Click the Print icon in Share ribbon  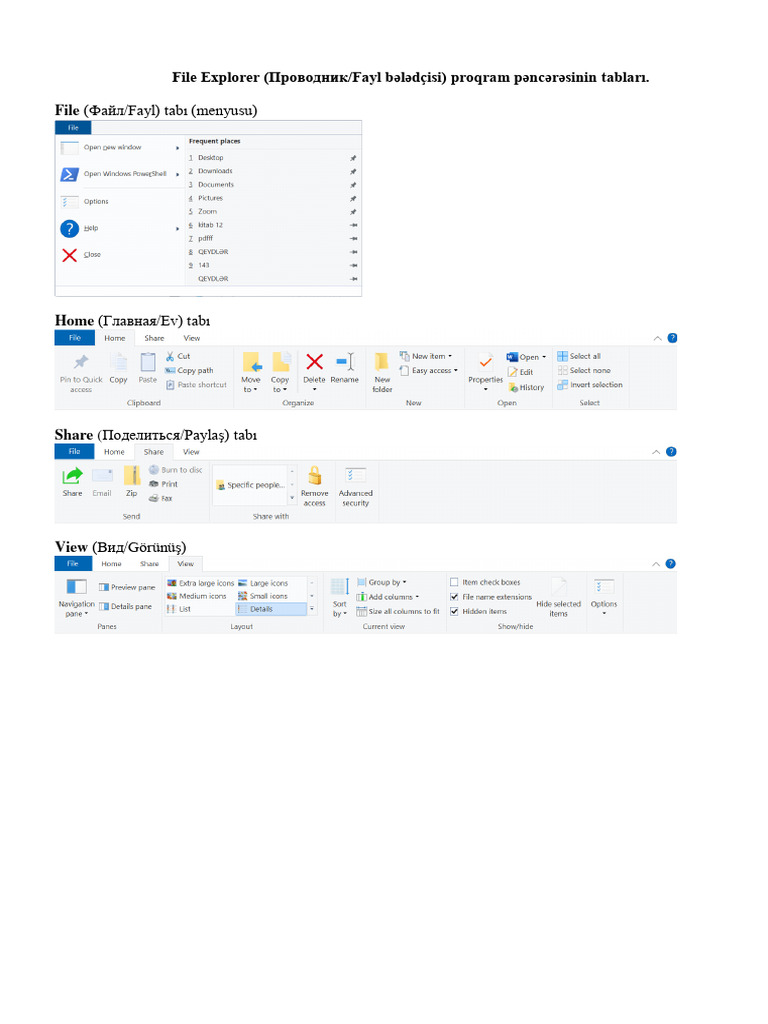click(x=154, y=484)
